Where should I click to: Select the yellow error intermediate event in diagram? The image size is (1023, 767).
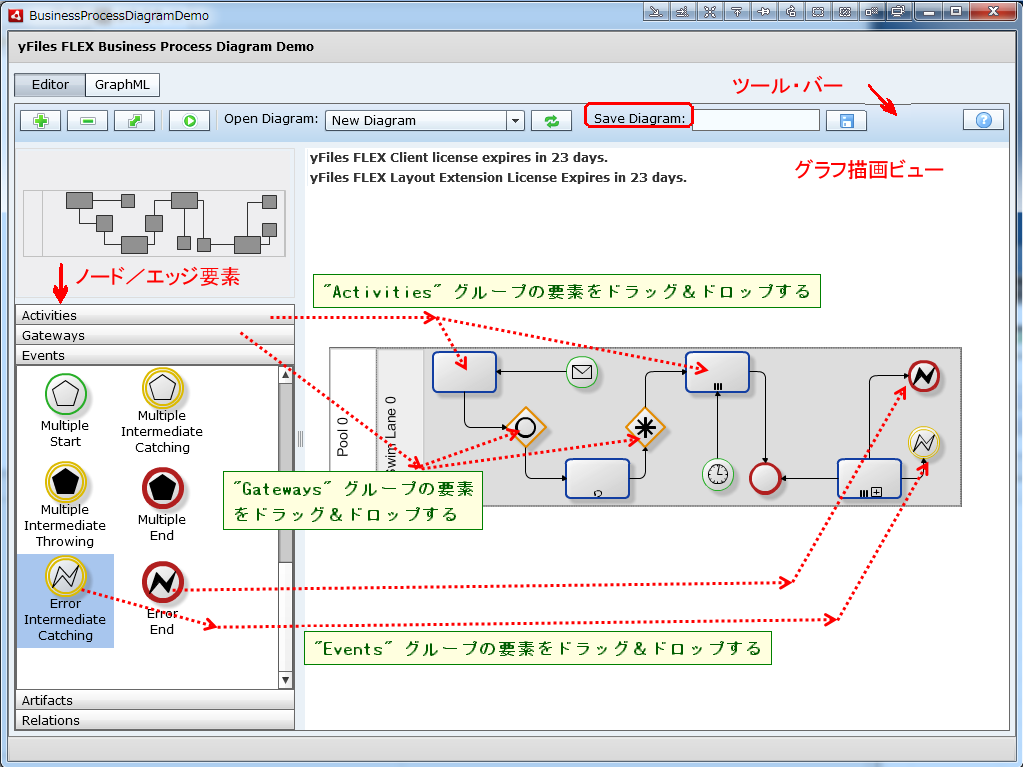pos(924,443)
